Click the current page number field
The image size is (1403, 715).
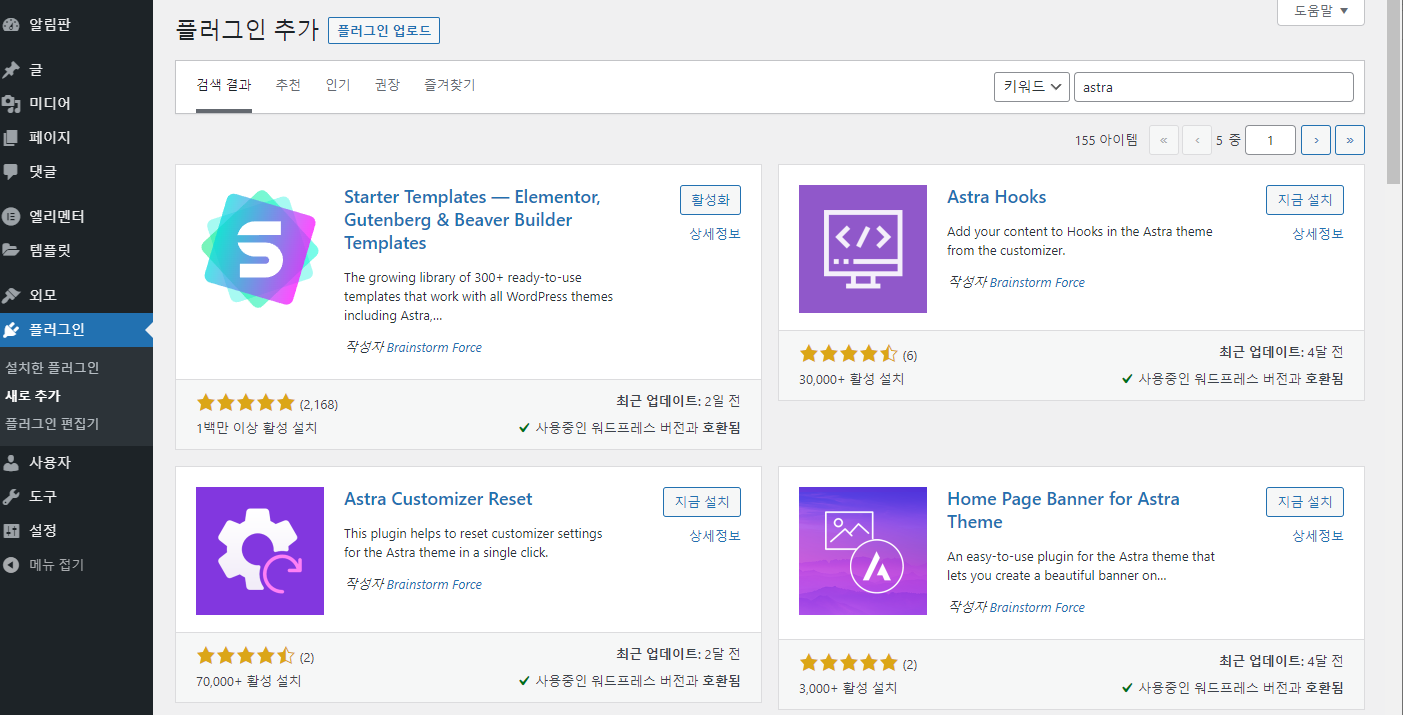1270,140
